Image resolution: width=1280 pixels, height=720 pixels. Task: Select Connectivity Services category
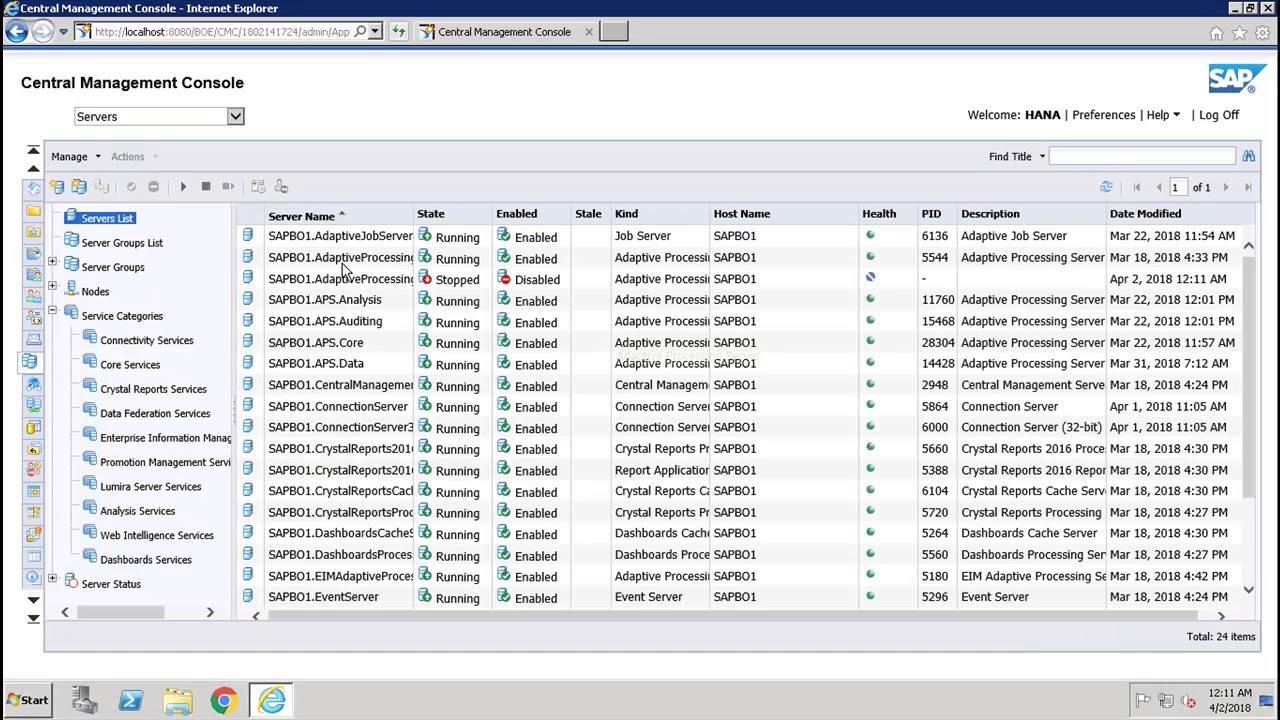pos(147,341)
